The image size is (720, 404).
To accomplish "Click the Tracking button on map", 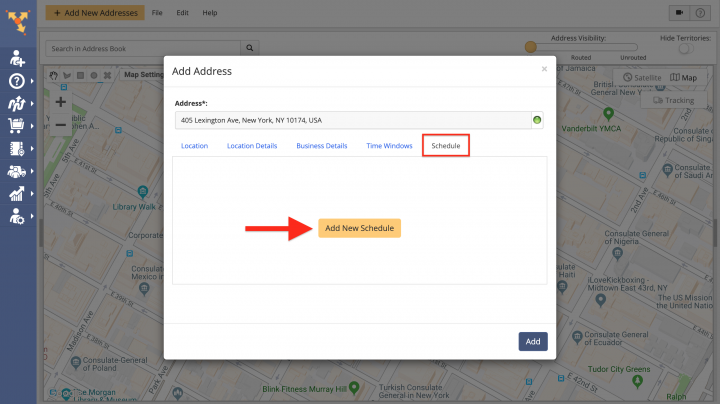I will pos(674,100).
